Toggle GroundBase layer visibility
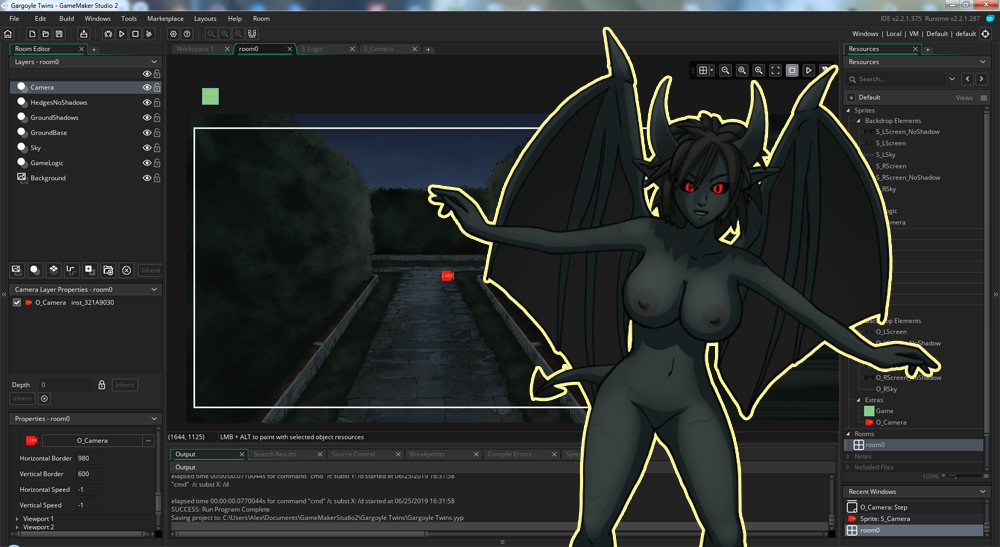 pyautogui.click(x=147, y=133)
